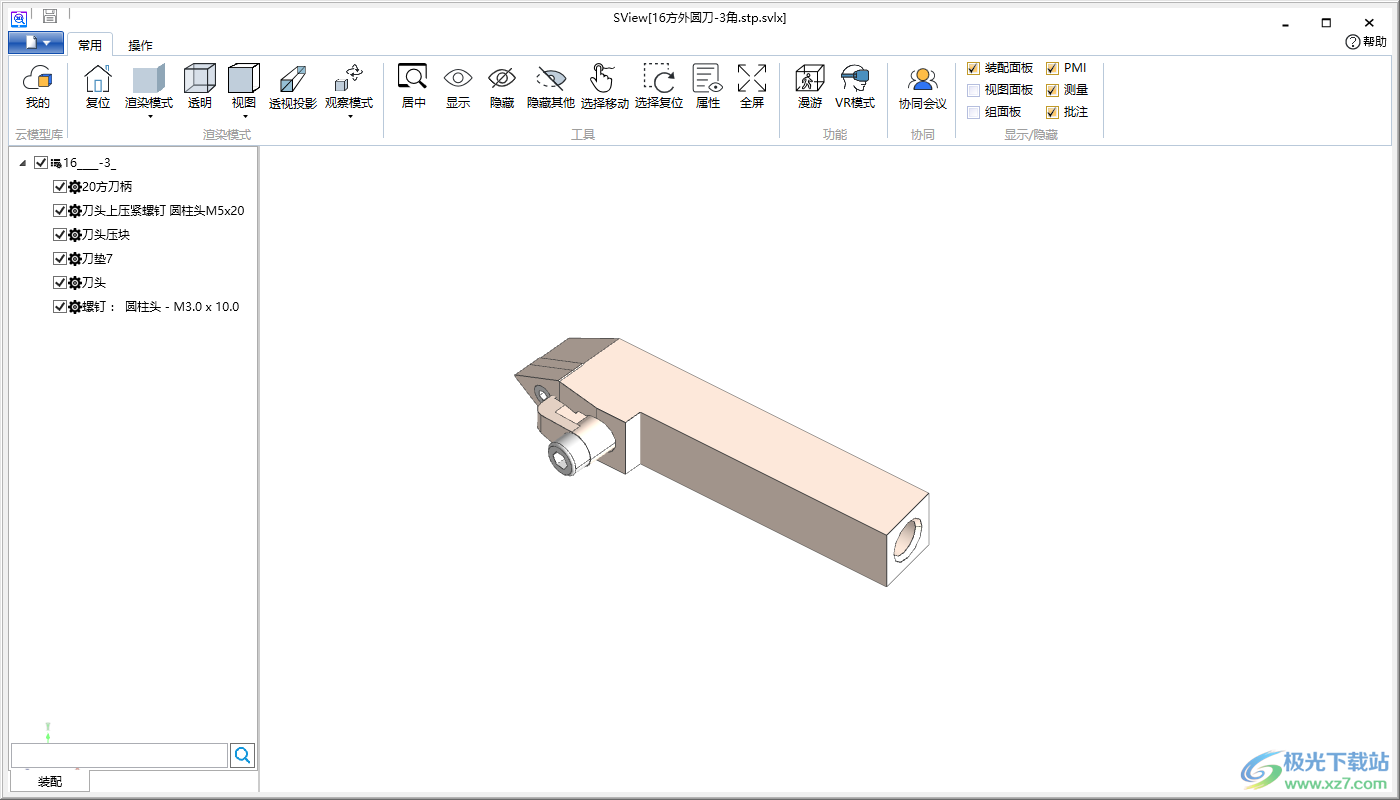Toggle the 批注 checkbox

1052,112
